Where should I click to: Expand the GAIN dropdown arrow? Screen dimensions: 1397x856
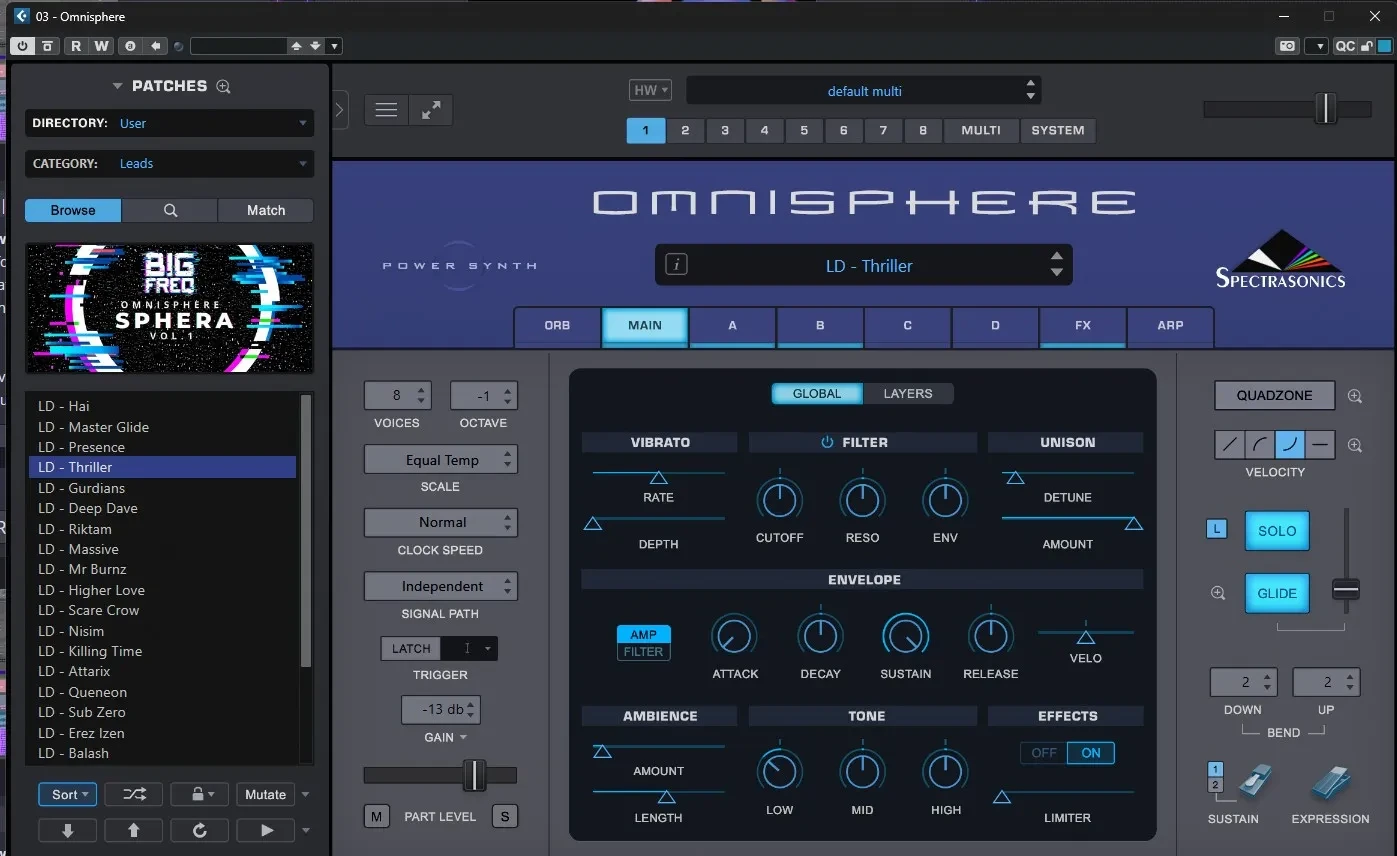point(463,738)
